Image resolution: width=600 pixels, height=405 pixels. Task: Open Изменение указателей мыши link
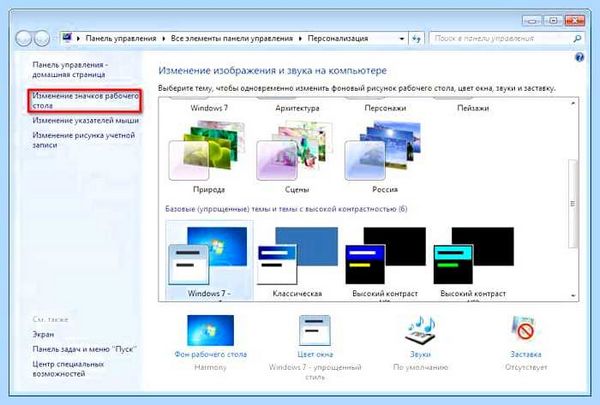(86, 121)
